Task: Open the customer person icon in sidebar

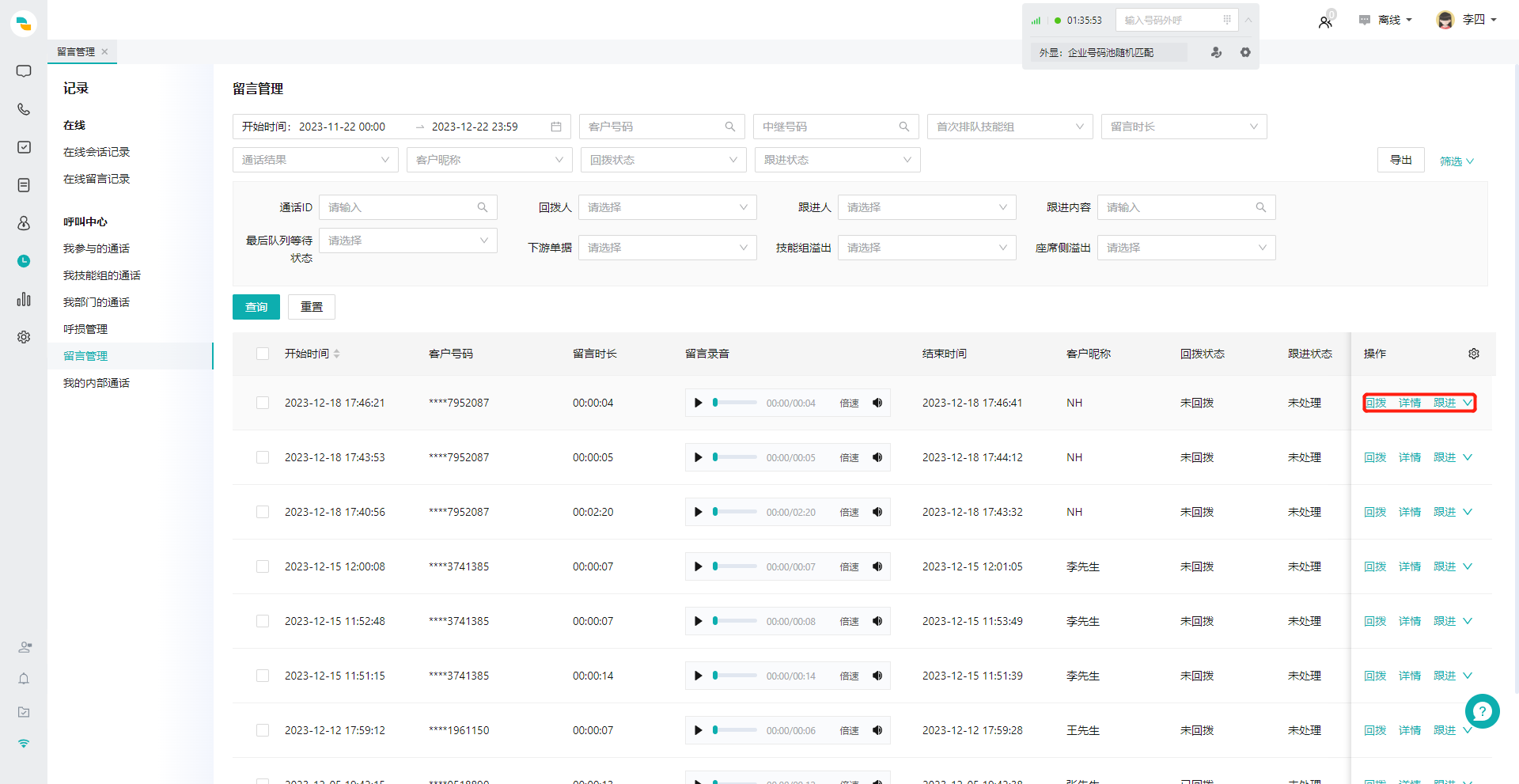Action: click(x=24, y=223)
